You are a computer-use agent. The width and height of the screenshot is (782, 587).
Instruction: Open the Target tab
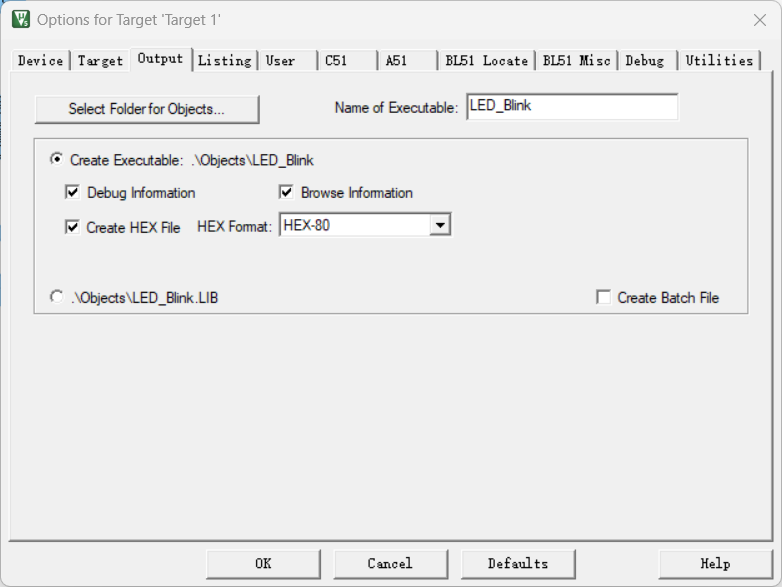point(100,61)
